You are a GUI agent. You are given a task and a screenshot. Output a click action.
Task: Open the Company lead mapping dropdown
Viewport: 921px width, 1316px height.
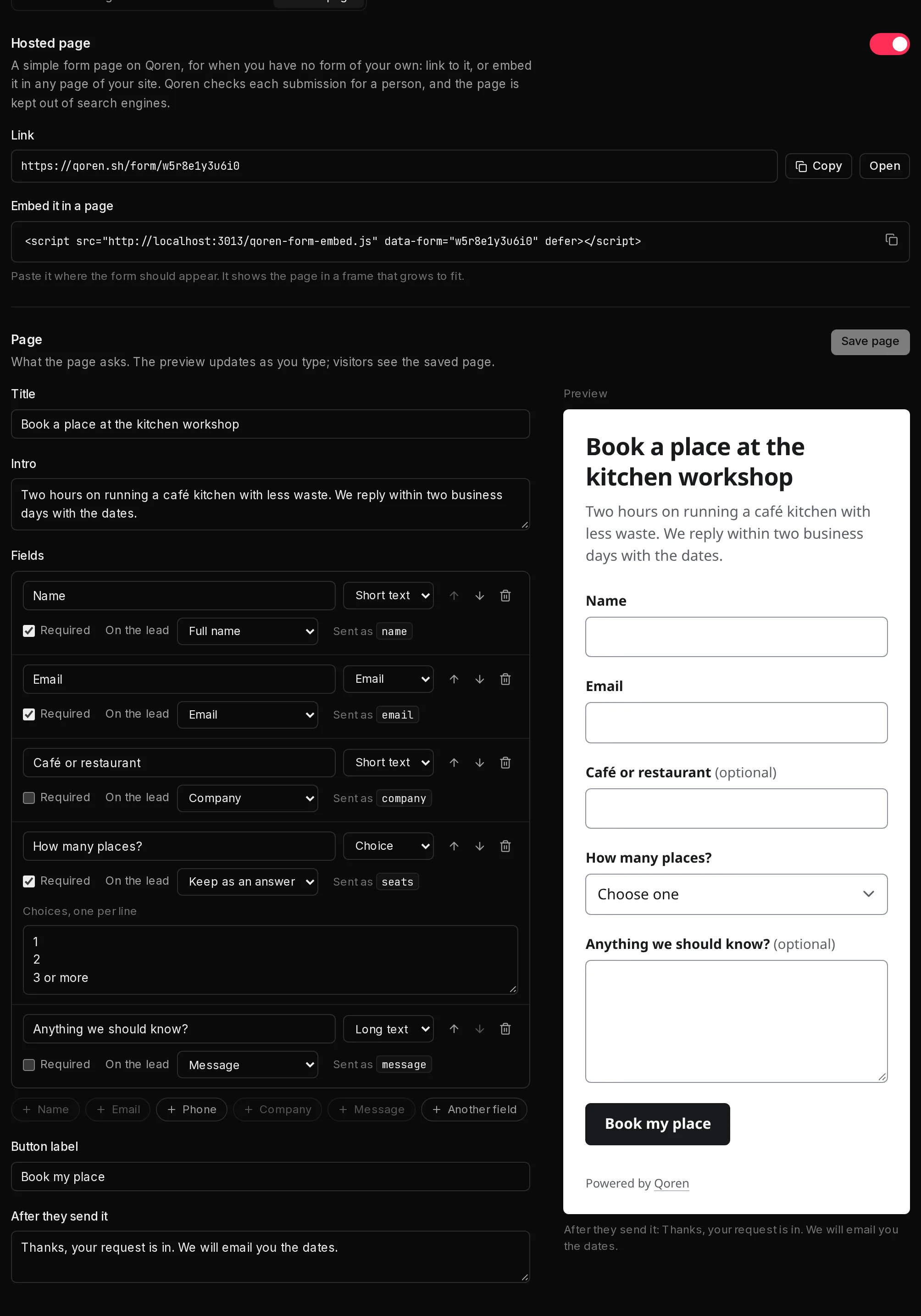pyautogui.click(x=247, y=798)
